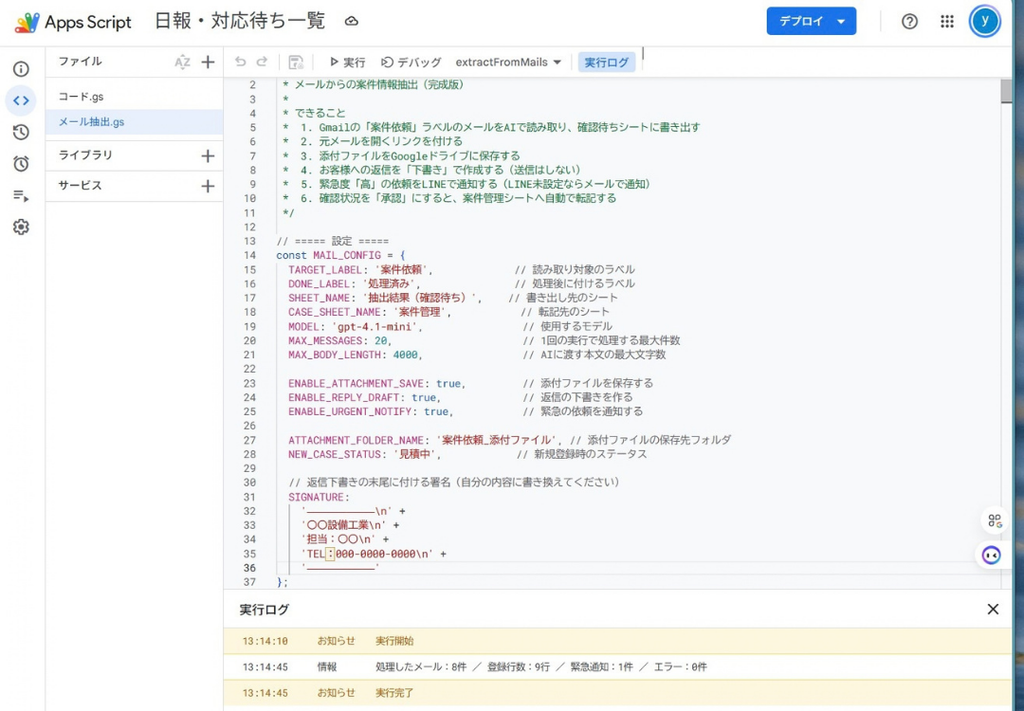Click the const MAIL_CONFIG declaration line
Viewport: 1024px width, 711px height.
(x=341, y=255)
